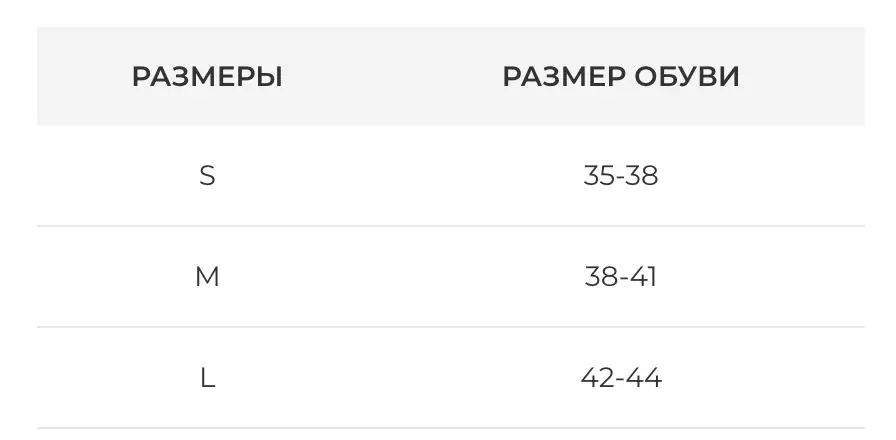Click the divider line below the L row
896x440 pixels.
[x=450, y=428]
